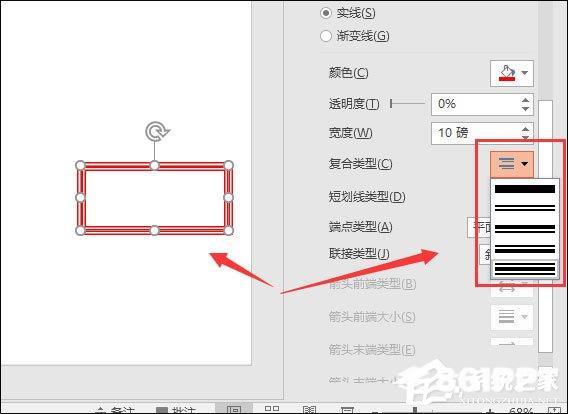Click the rotation handle above the rectangle
The height and width of the screenshot is (414, 568).
(156, 131)
